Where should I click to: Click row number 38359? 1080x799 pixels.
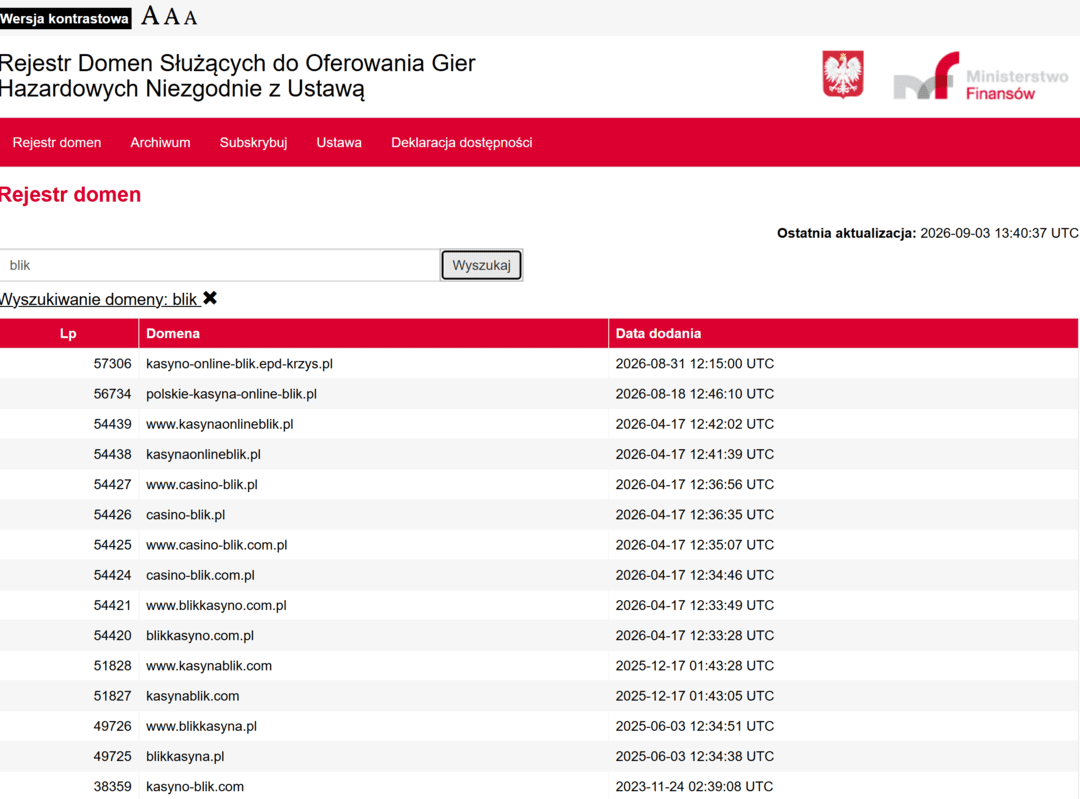(x=112, y=787)
